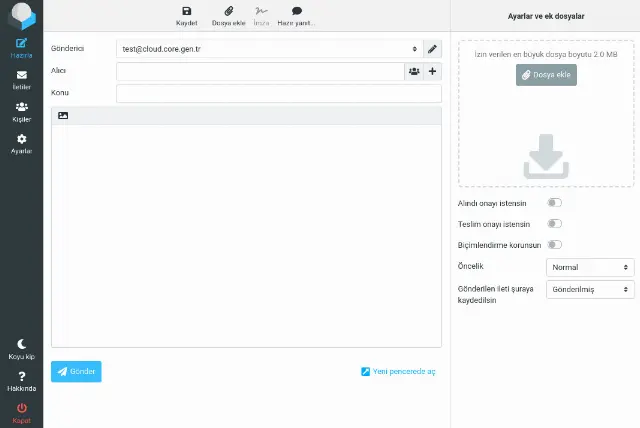Open Gönderilmiş save folder dropdown

coord(590,289)
